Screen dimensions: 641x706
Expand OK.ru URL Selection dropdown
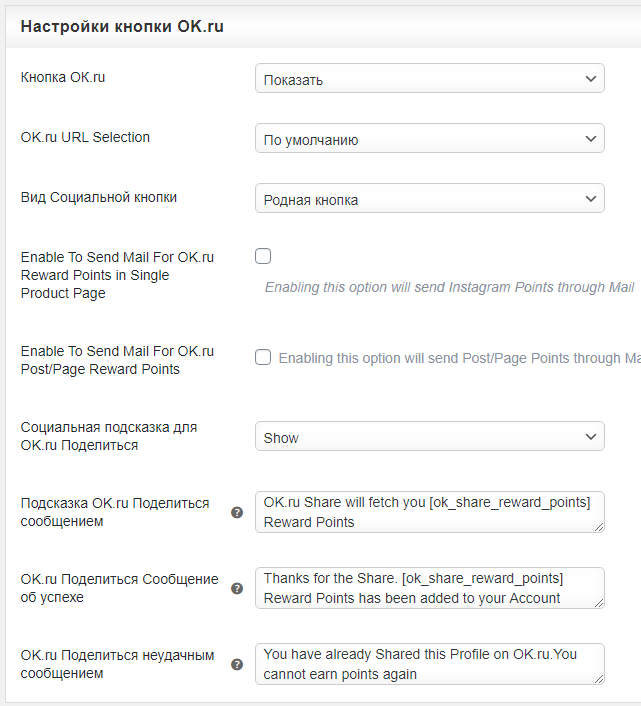tap(430, 139)
